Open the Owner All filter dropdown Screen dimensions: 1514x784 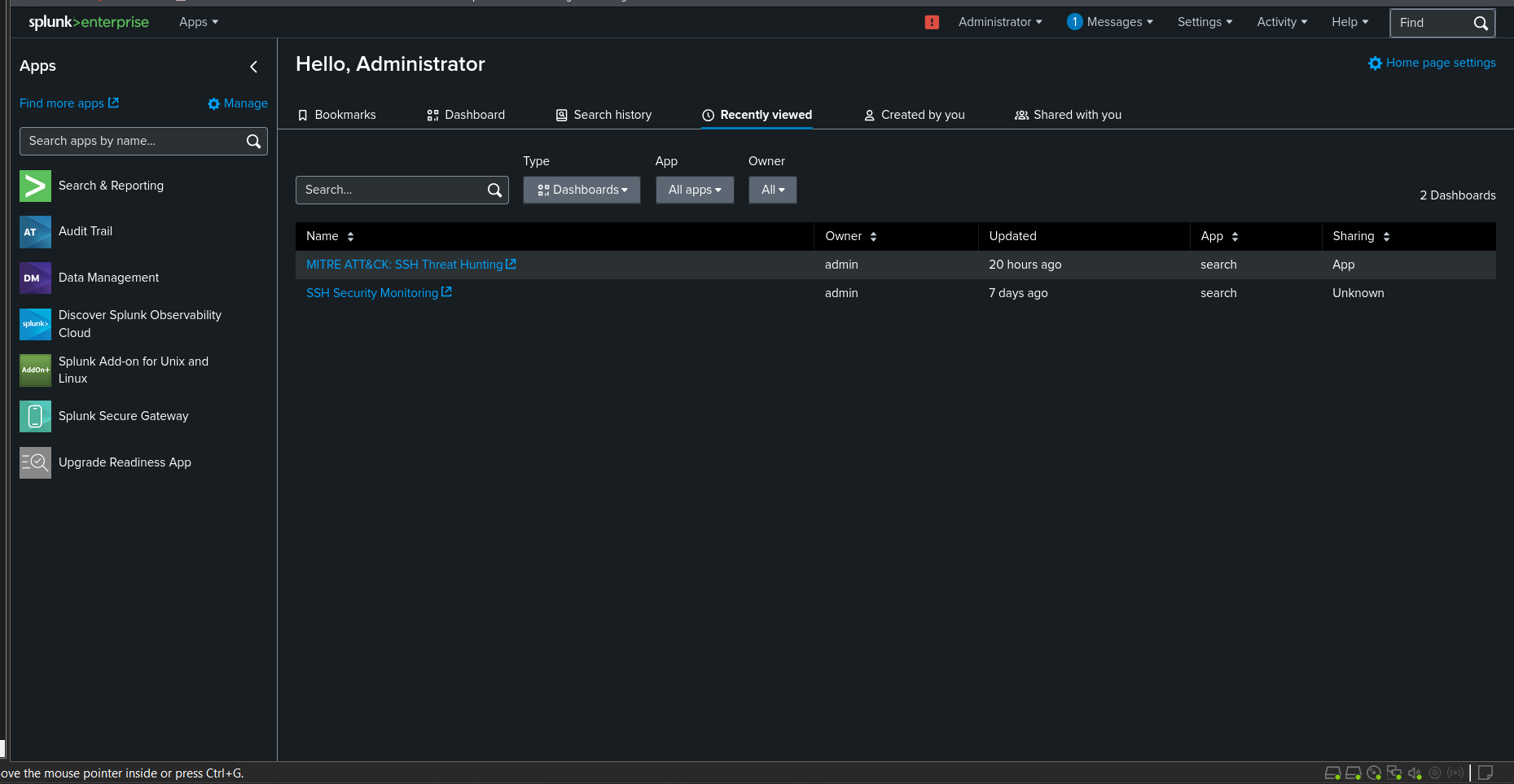[773, 190]
